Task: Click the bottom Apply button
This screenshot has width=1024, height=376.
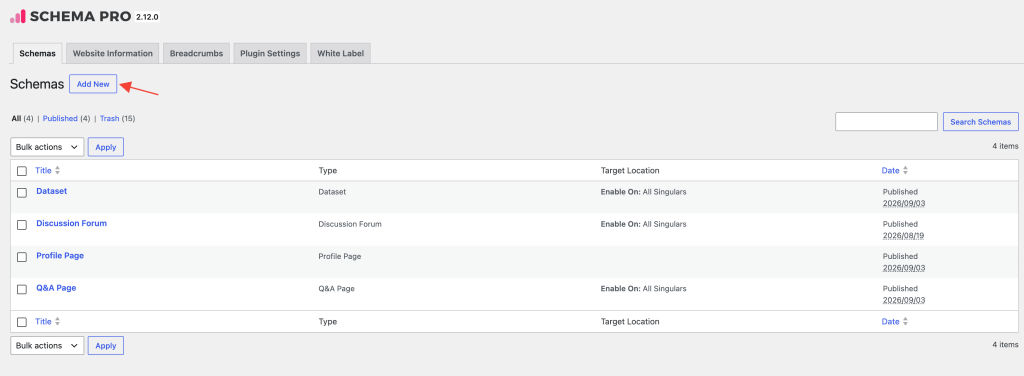Action: (106, 345)
